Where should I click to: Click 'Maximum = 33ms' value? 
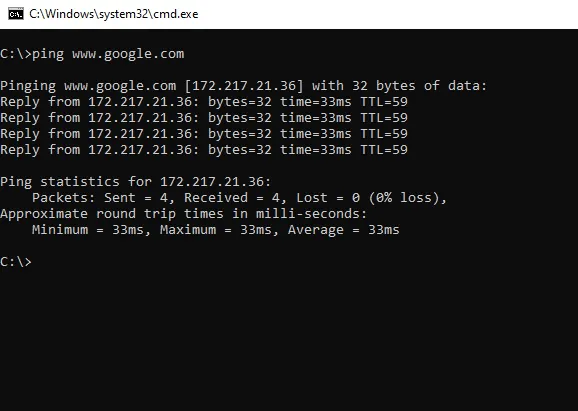click(x=216, y=230)
